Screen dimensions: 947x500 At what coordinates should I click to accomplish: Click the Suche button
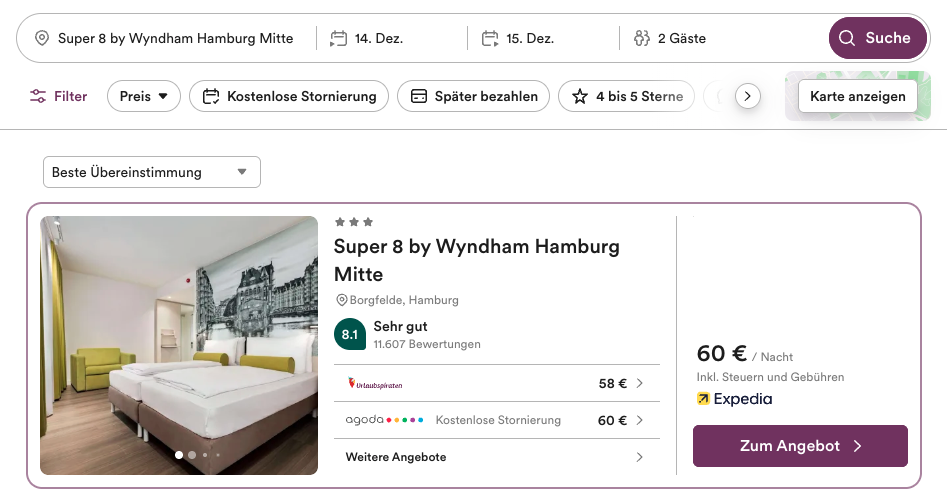point(877,38)
